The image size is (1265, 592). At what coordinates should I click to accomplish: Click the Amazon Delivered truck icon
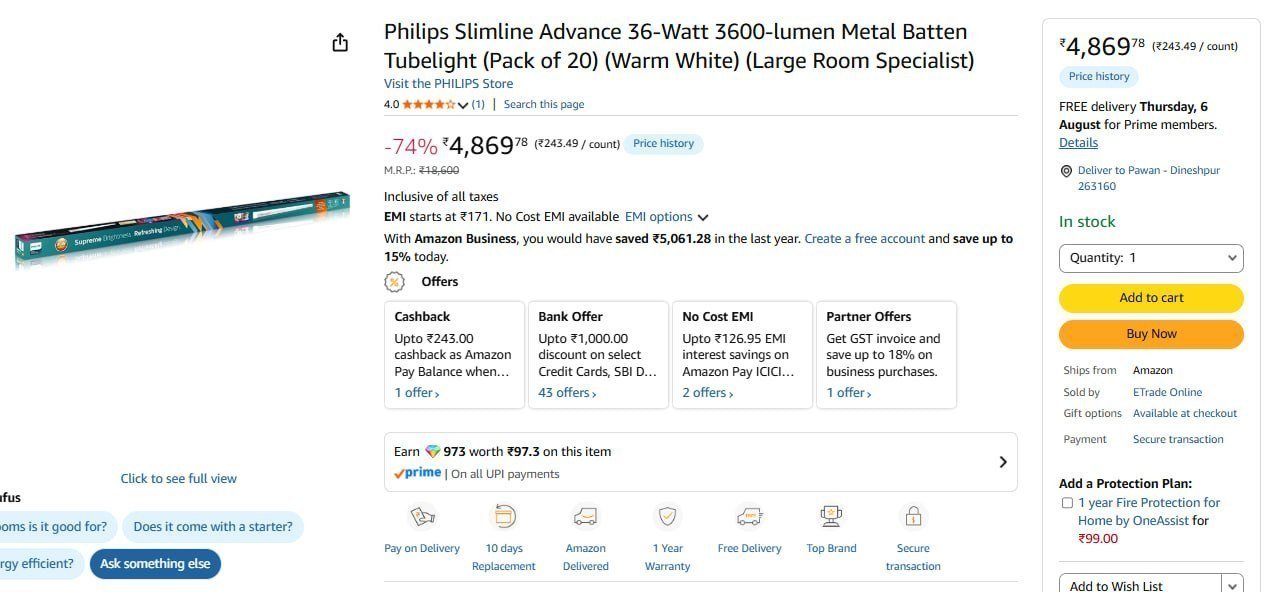585,516
